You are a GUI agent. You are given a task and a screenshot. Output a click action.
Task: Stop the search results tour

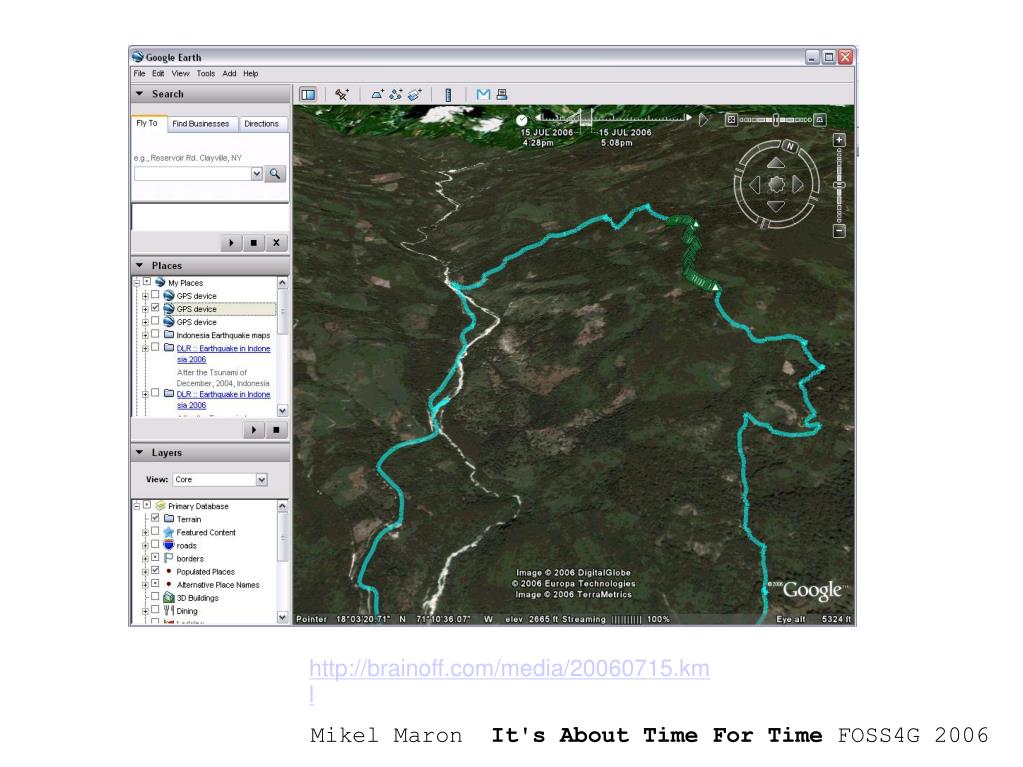click(254, 243)
